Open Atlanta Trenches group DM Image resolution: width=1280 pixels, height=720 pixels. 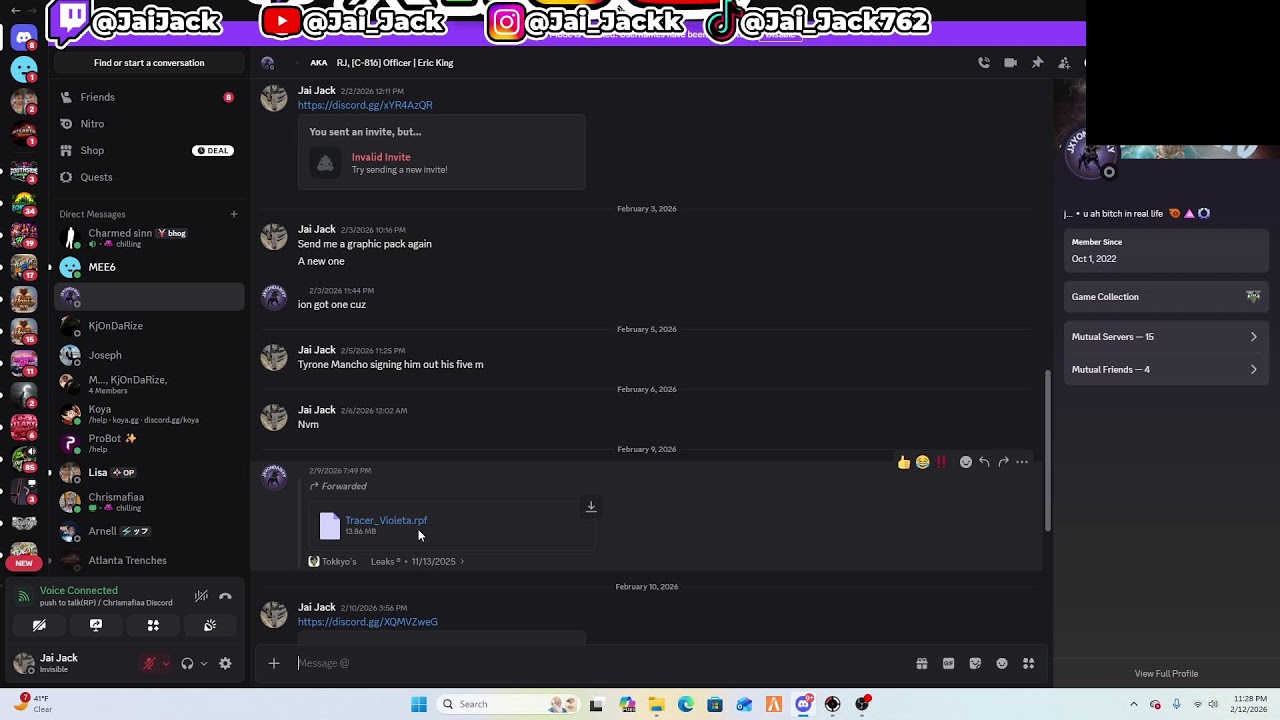pos(149,560)
